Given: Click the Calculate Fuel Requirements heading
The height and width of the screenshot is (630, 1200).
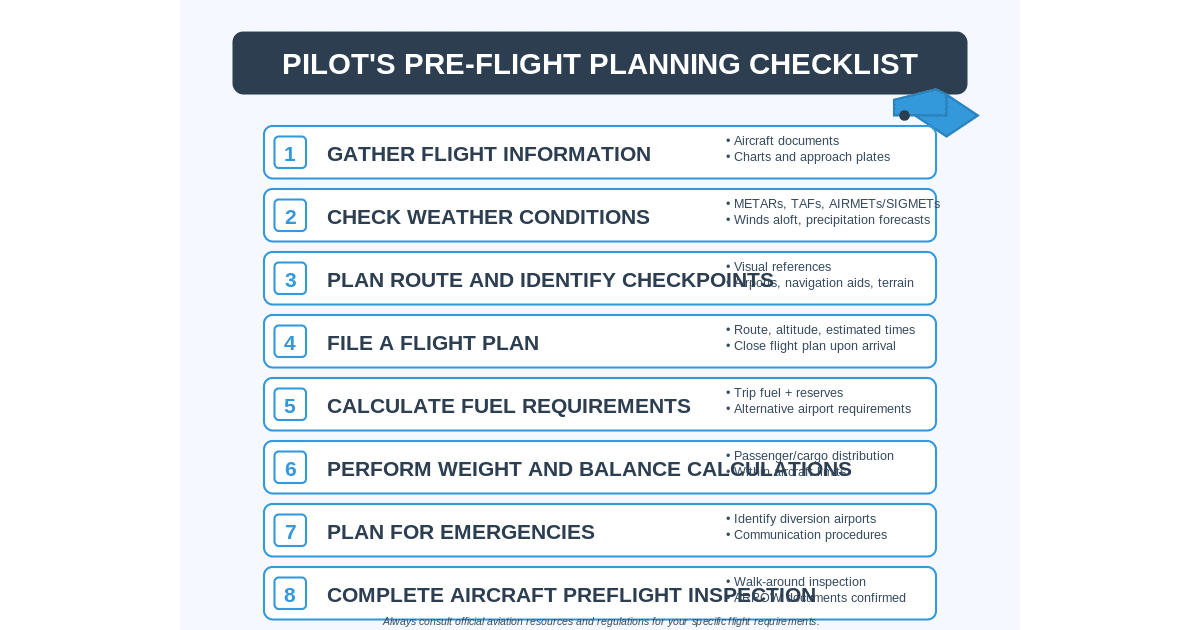Looking at the screenshot, I should pyautogui.click(x=508, y=406).
